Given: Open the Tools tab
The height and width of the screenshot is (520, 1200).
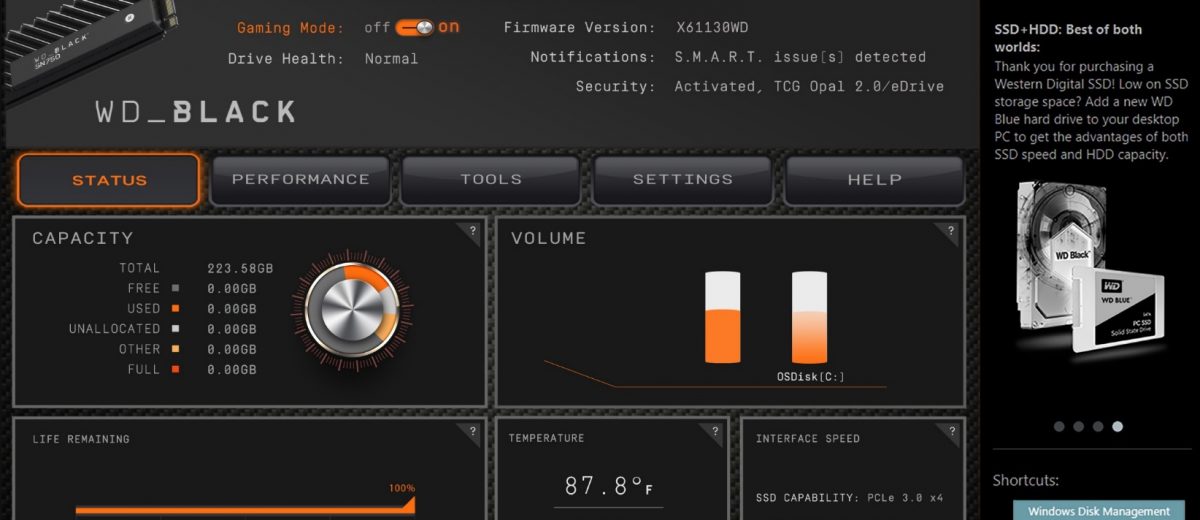Looking at the screenshot, I should [491, 180].
